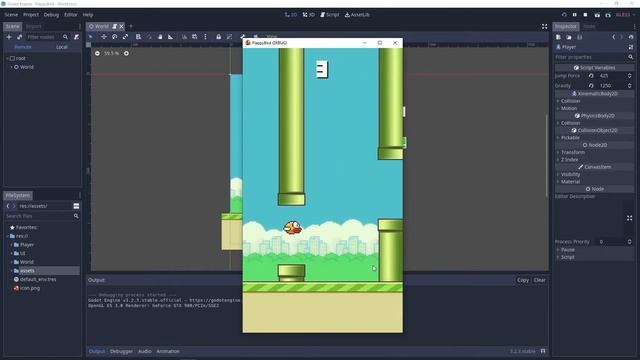Click the instance child scene link icon
This screenshot has width=640, height=360.
click(x=19, y=37)
